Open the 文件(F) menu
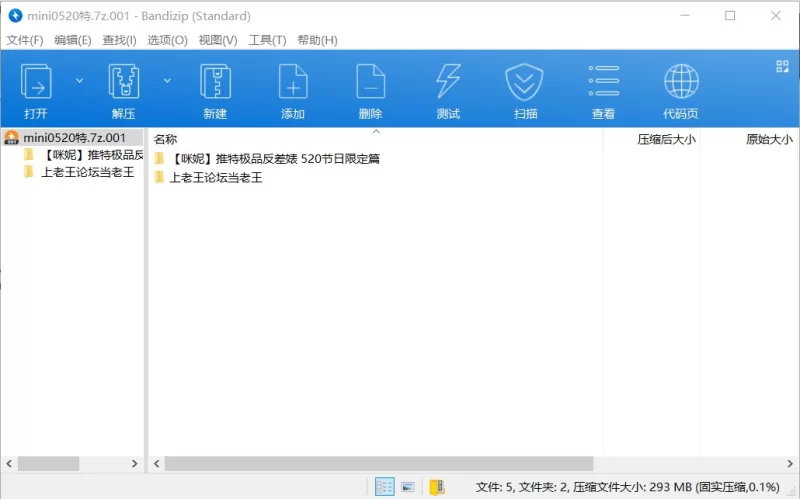The width and height of the screenshot is (800, 499). coord(24,40)
